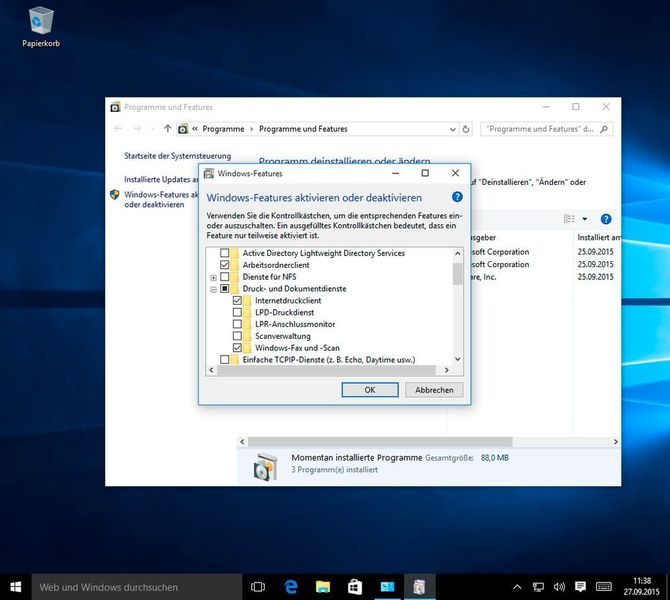
Task: Check the Dienste für NFS checkbox
Action: pyautogui.click(x=224, y=277)
